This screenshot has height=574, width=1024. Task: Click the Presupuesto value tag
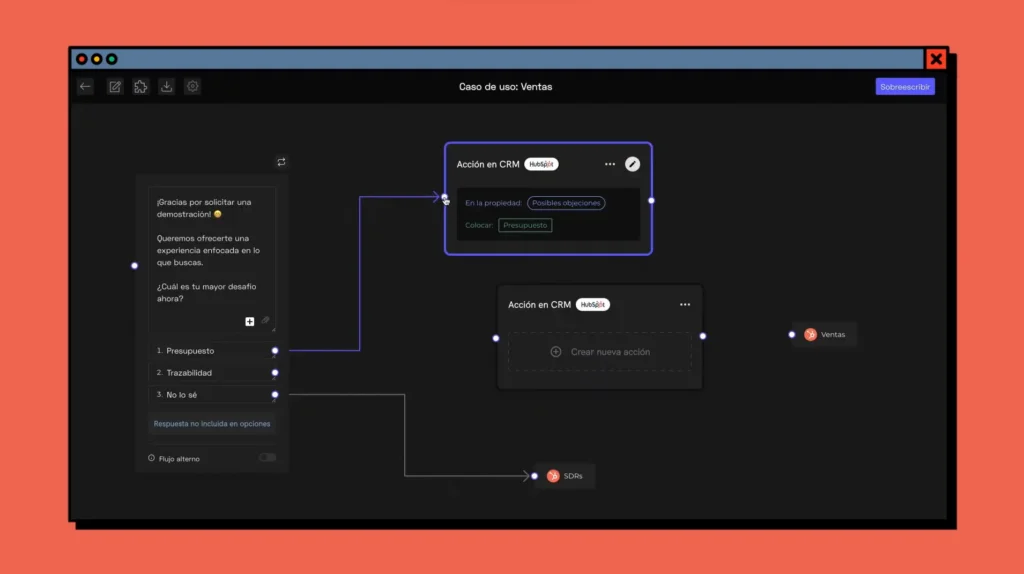click(x=525, y=225)
